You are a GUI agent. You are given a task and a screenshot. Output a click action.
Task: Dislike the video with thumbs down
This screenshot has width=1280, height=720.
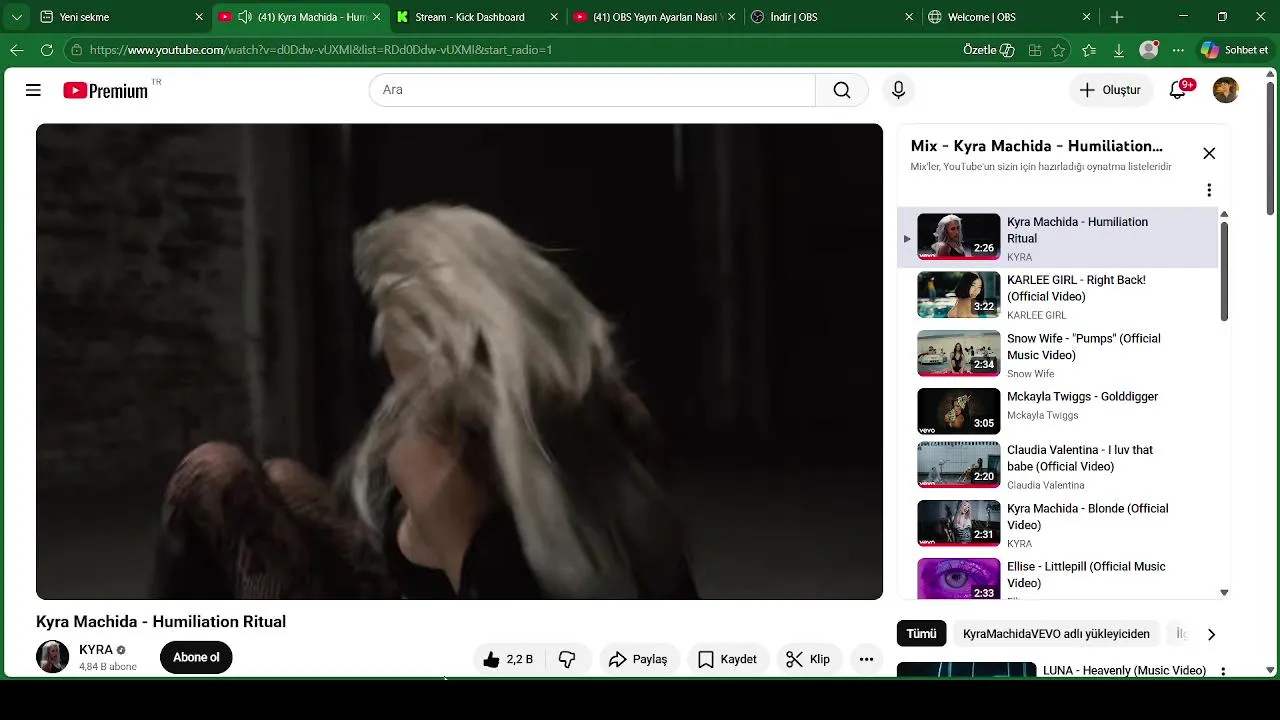coord(567,659)
